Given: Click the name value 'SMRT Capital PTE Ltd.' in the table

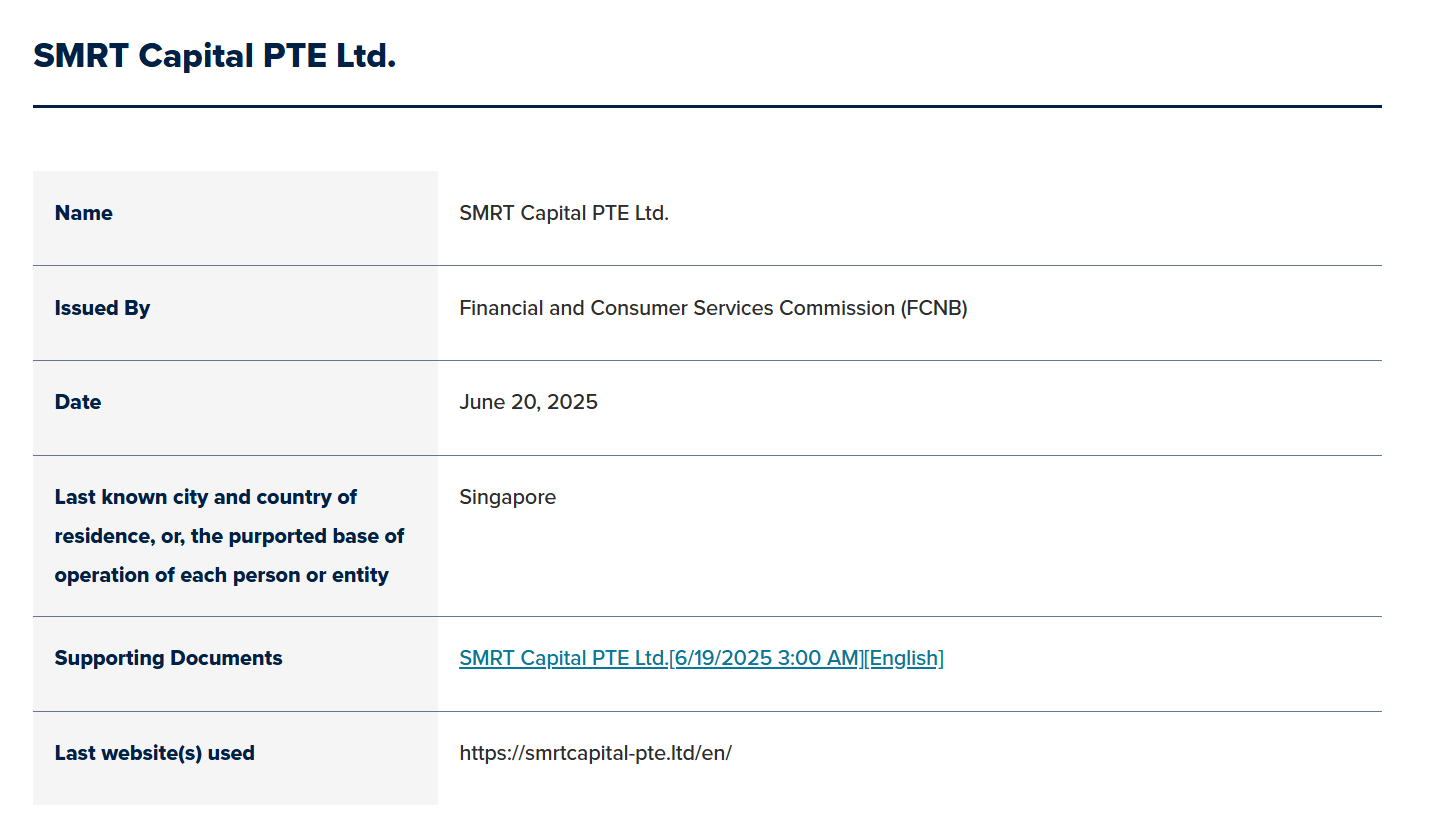Looking at the screenshot, I should tap(564, 213).
